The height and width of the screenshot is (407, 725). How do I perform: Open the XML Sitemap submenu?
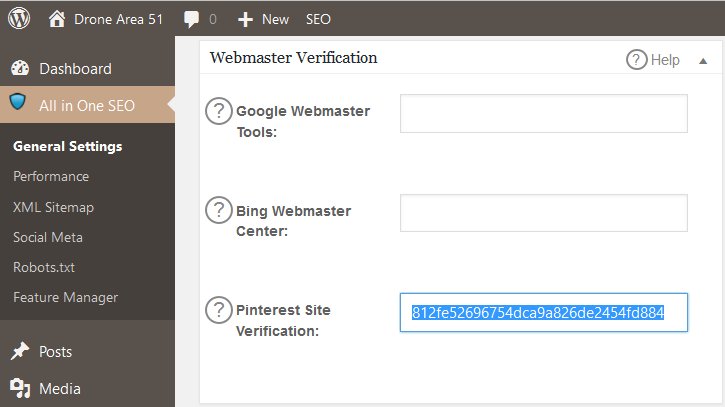tap(53, 207)
